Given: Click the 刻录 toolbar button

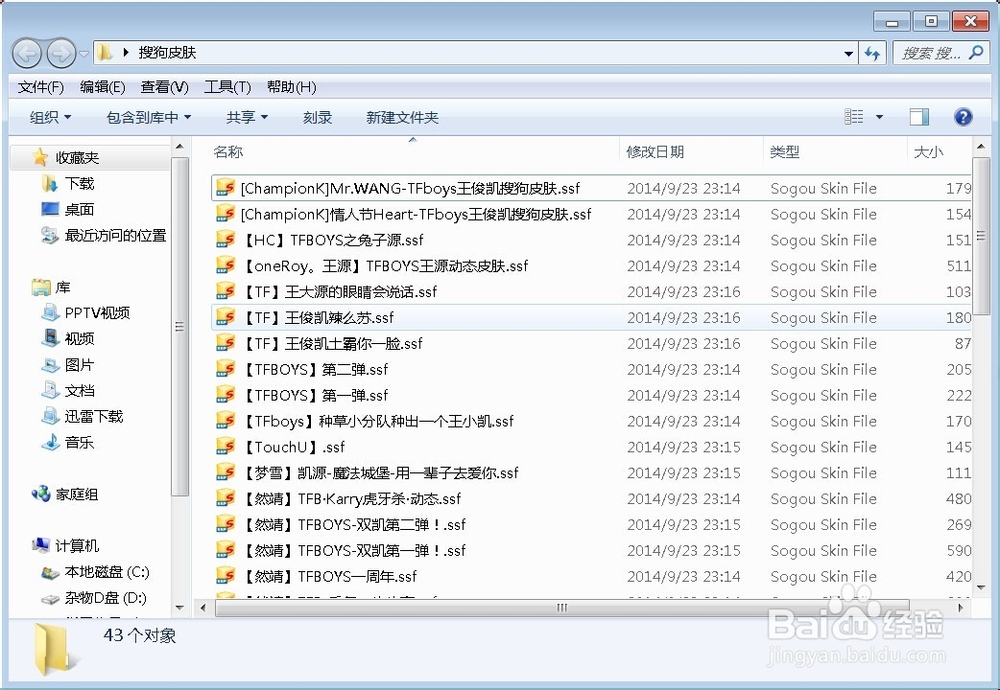Looking at the screenshot, I should click(318, 117).
